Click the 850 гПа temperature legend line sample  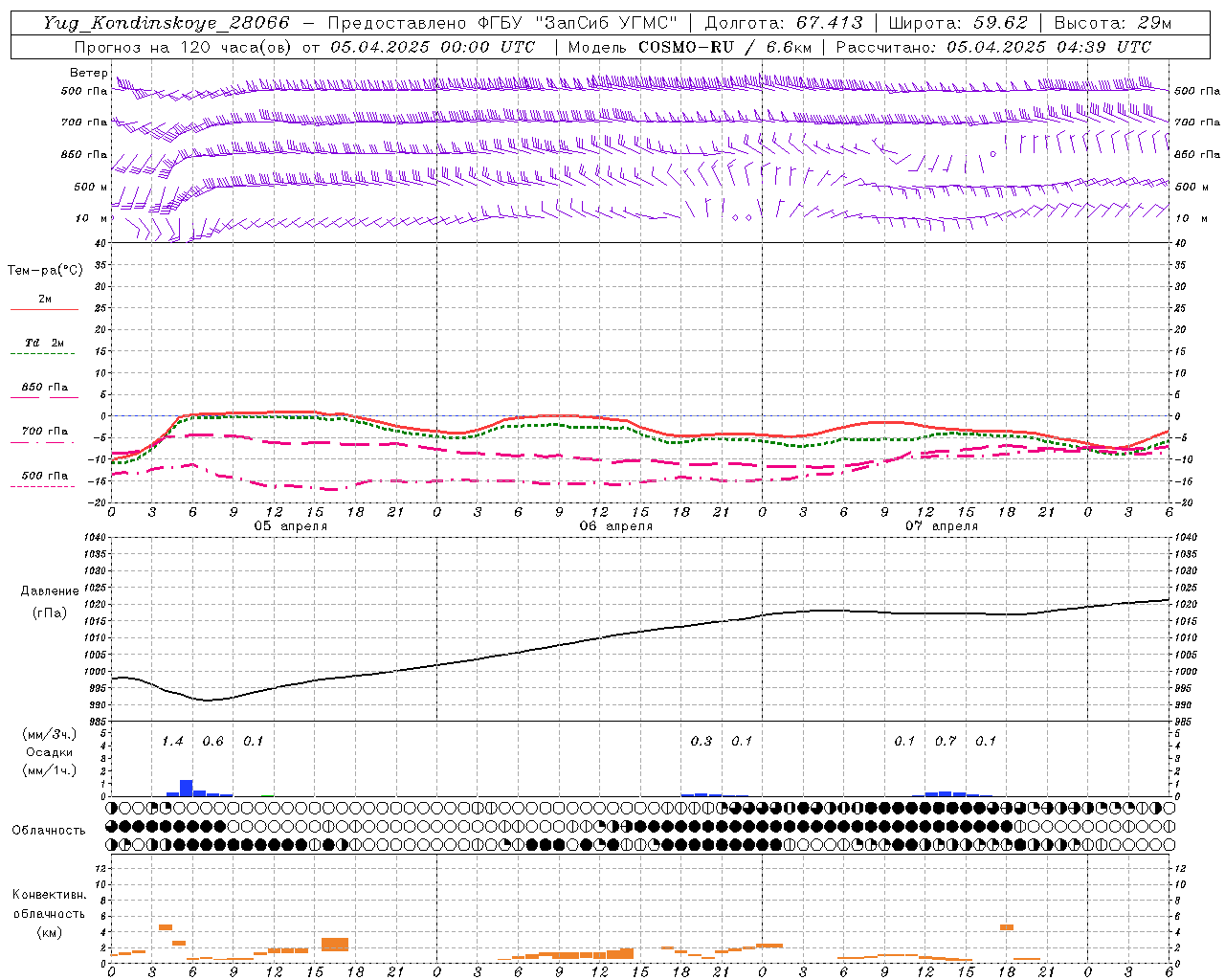pos(44,397)
